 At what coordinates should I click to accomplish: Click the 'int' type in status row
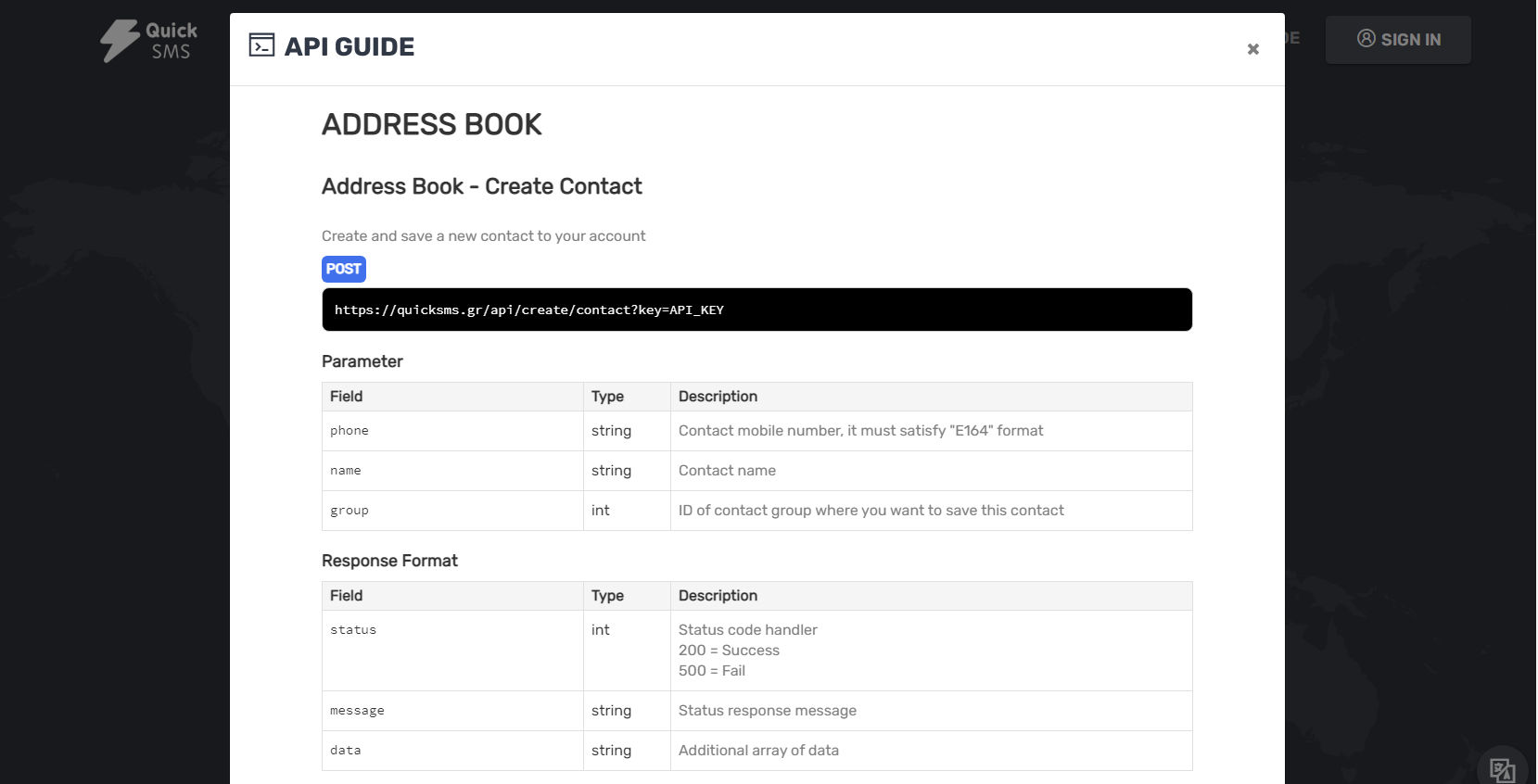tap(601, 630)
